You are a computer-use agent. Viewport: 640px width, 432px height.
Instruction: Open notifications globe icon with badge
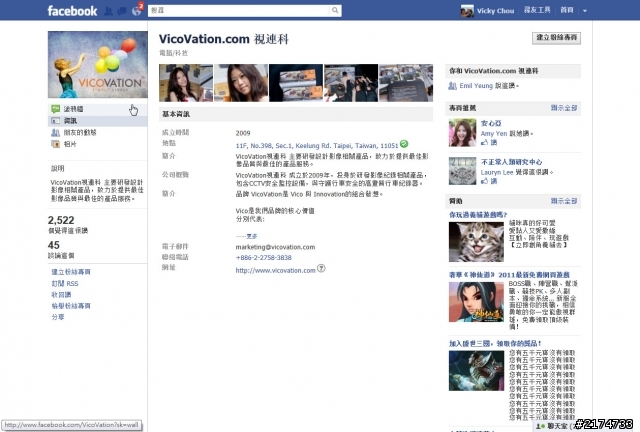[x=137, y=11]
